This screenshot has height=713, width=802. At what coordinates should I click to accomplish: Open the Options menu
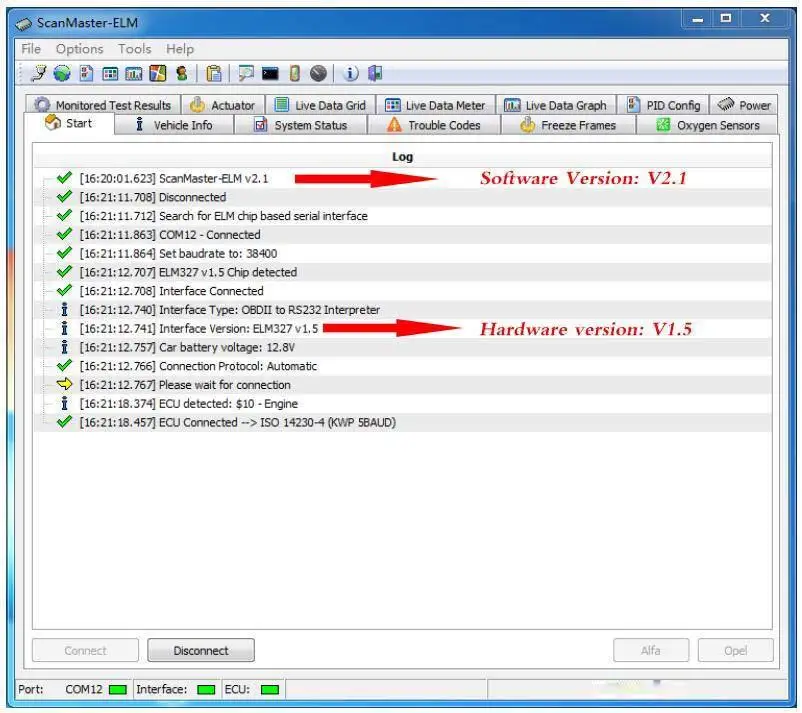[x=79, y=48]
